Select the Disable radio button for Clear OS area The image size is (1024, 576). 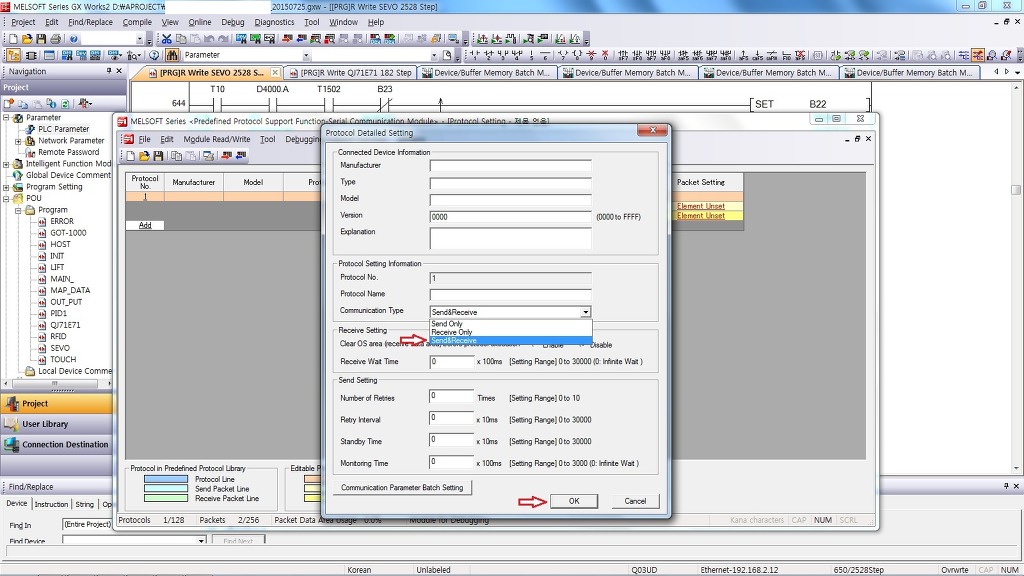point(582,344)
